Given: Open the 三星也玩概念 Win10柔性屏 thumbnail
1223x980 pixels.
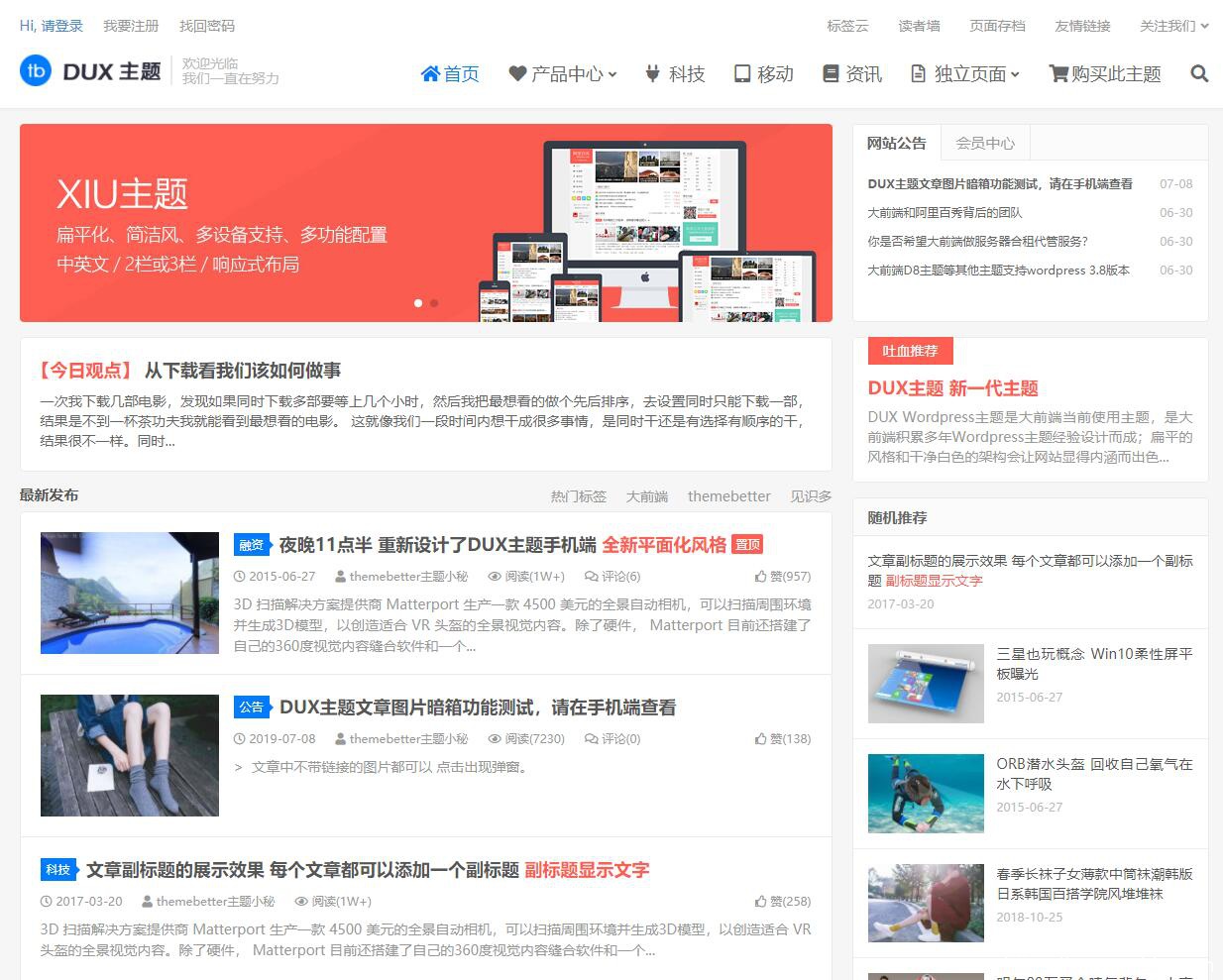Looking at the screenshot, I should coord(926,684).
